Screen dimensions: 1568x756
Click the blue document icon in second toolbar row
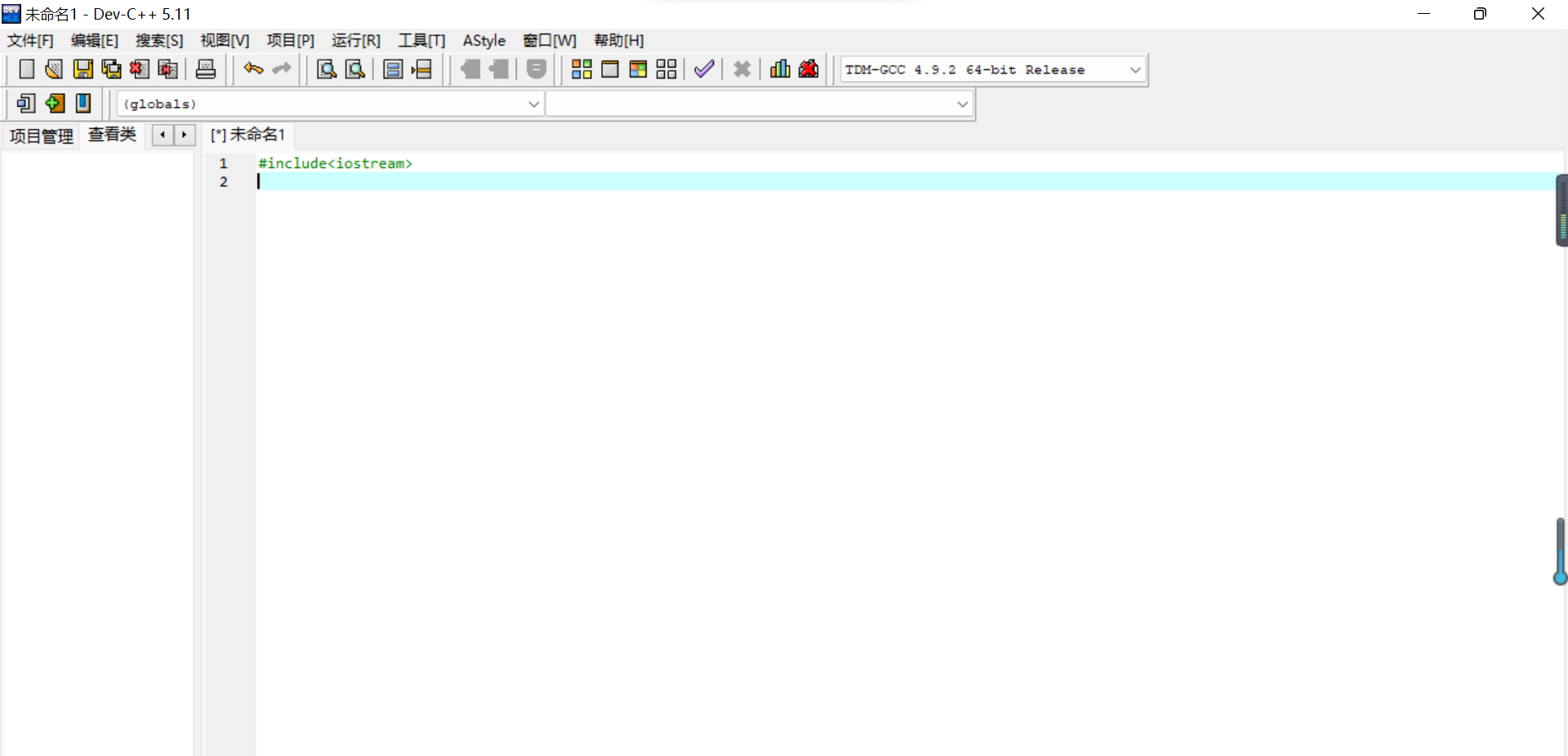(26, 103)
